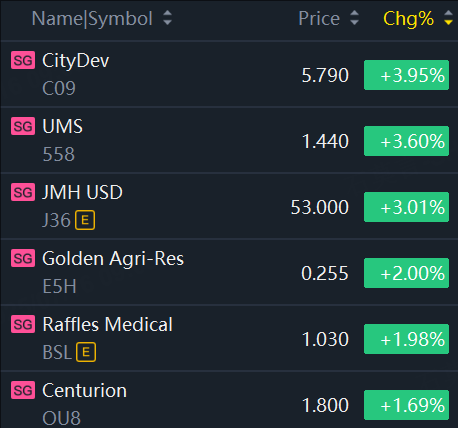Viewport: 458px width, 428px height.
Task: Click the SG badge beside Raffles Medical
Action: tap(23, 324)
